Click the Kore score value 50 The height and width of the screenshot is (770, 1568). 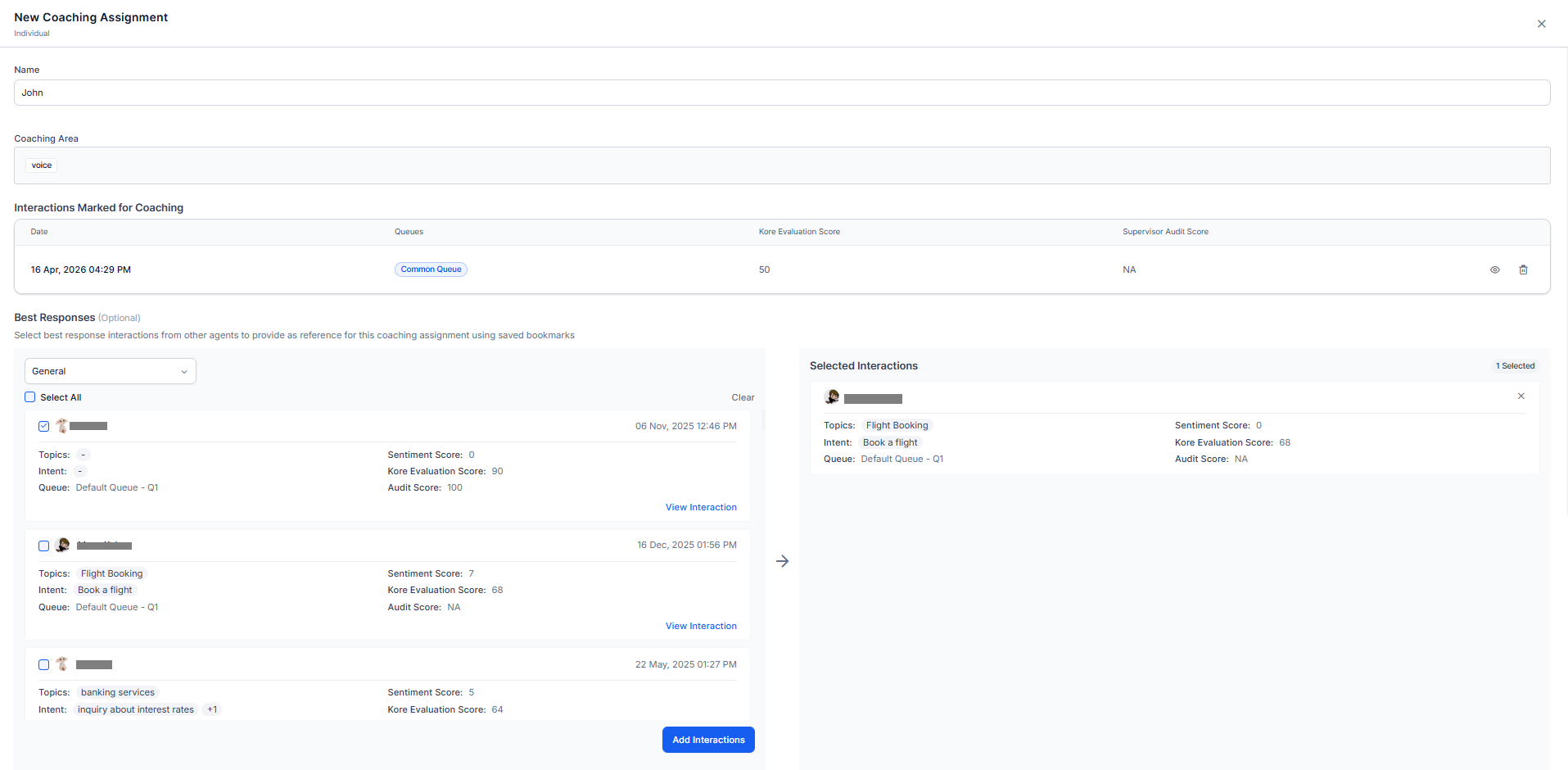pyautogui.click(x=764, y=269)
